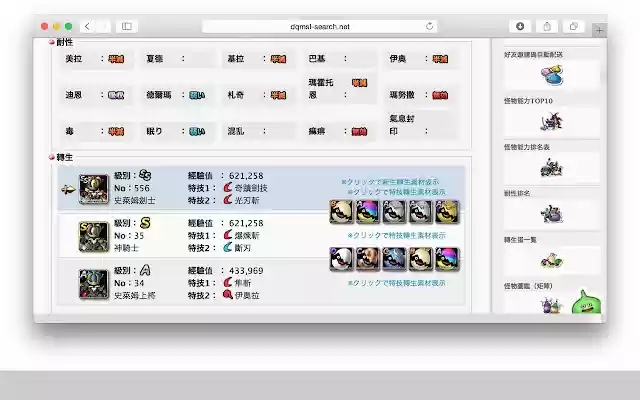Click the 半減 badge next to 美拉

point(116,59)
